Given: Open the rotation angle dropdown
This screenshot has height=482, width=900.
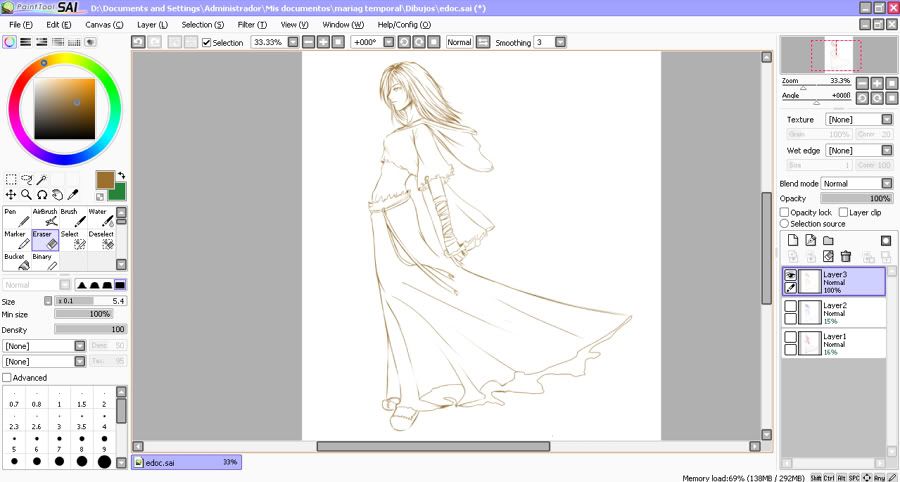Looking at the screenshot, I should pos(389,42).
